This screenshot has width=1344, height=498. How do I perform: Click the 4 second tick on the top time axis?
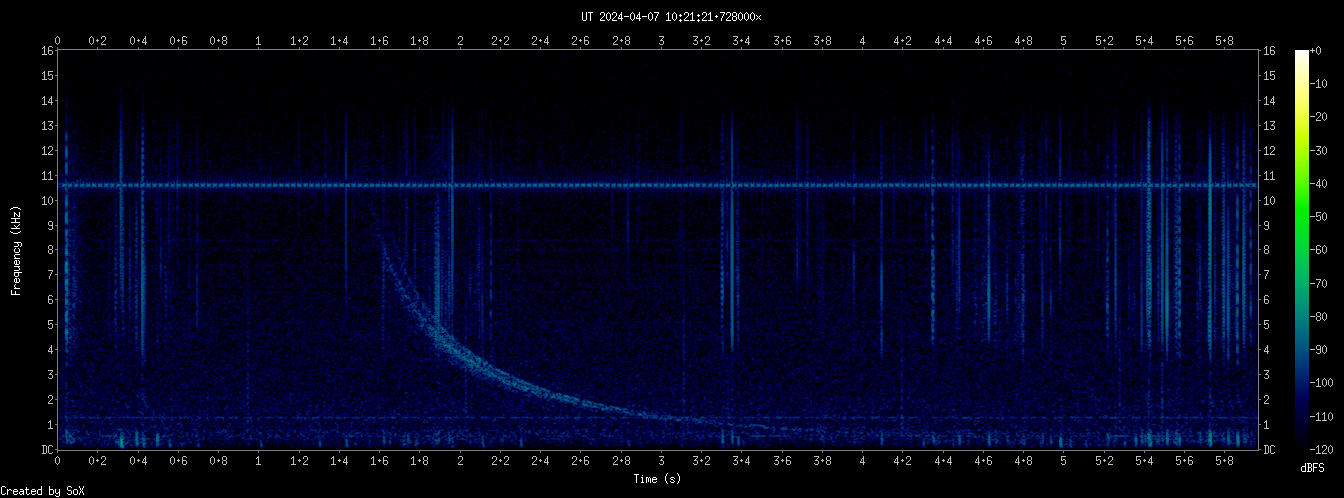pos(862,41)
